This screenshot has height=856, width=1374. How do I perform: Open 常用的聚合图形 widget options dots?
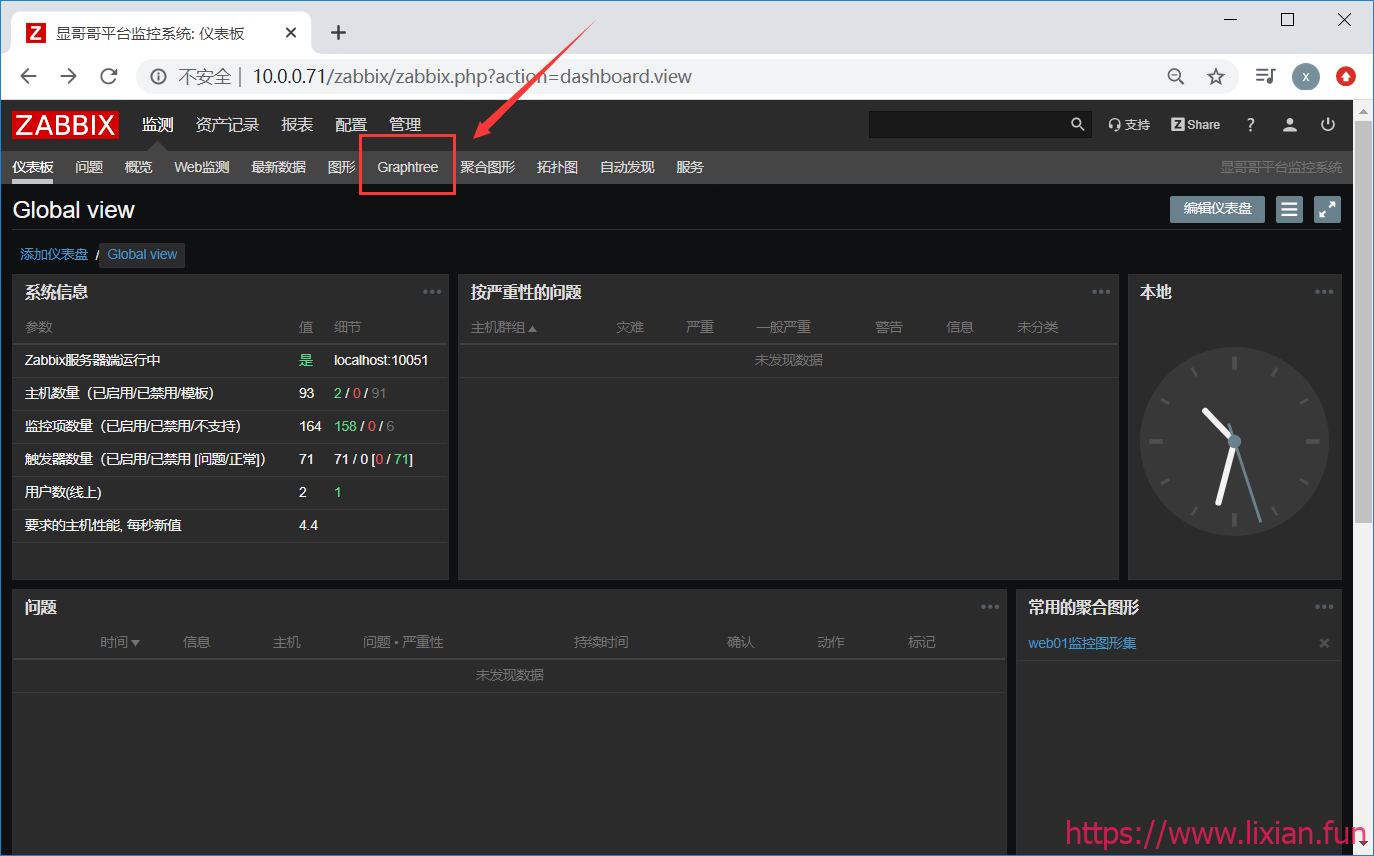pyautogui.click(x=1324, y=607)
